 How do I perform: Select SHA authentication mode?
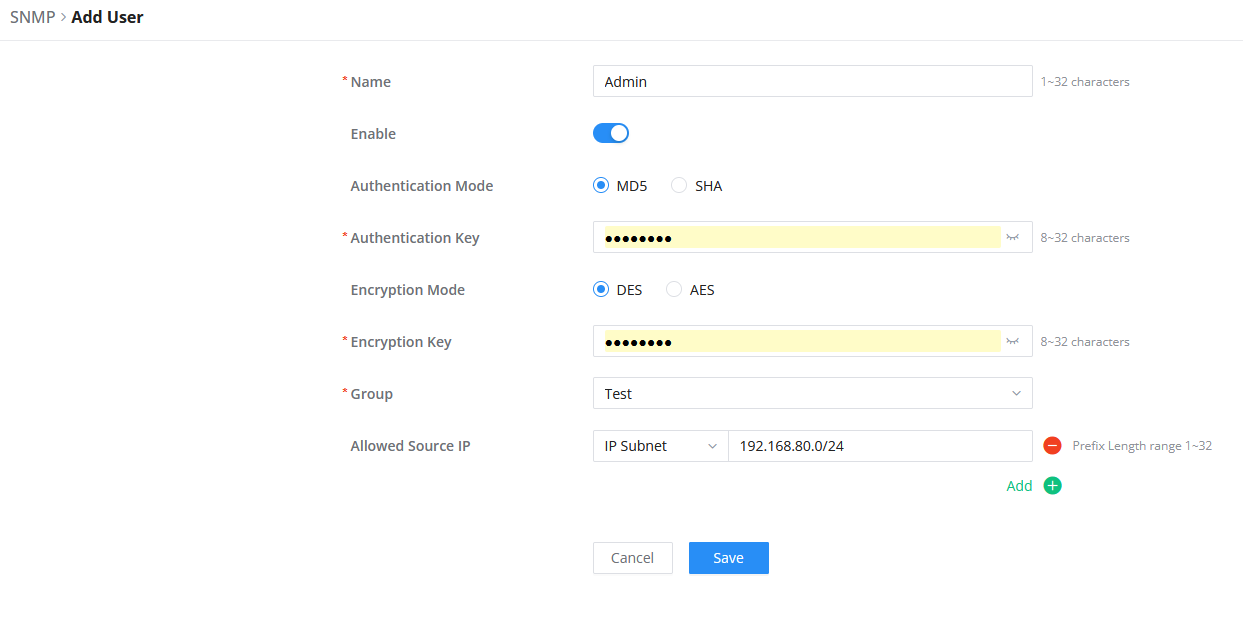coord(679,186)
